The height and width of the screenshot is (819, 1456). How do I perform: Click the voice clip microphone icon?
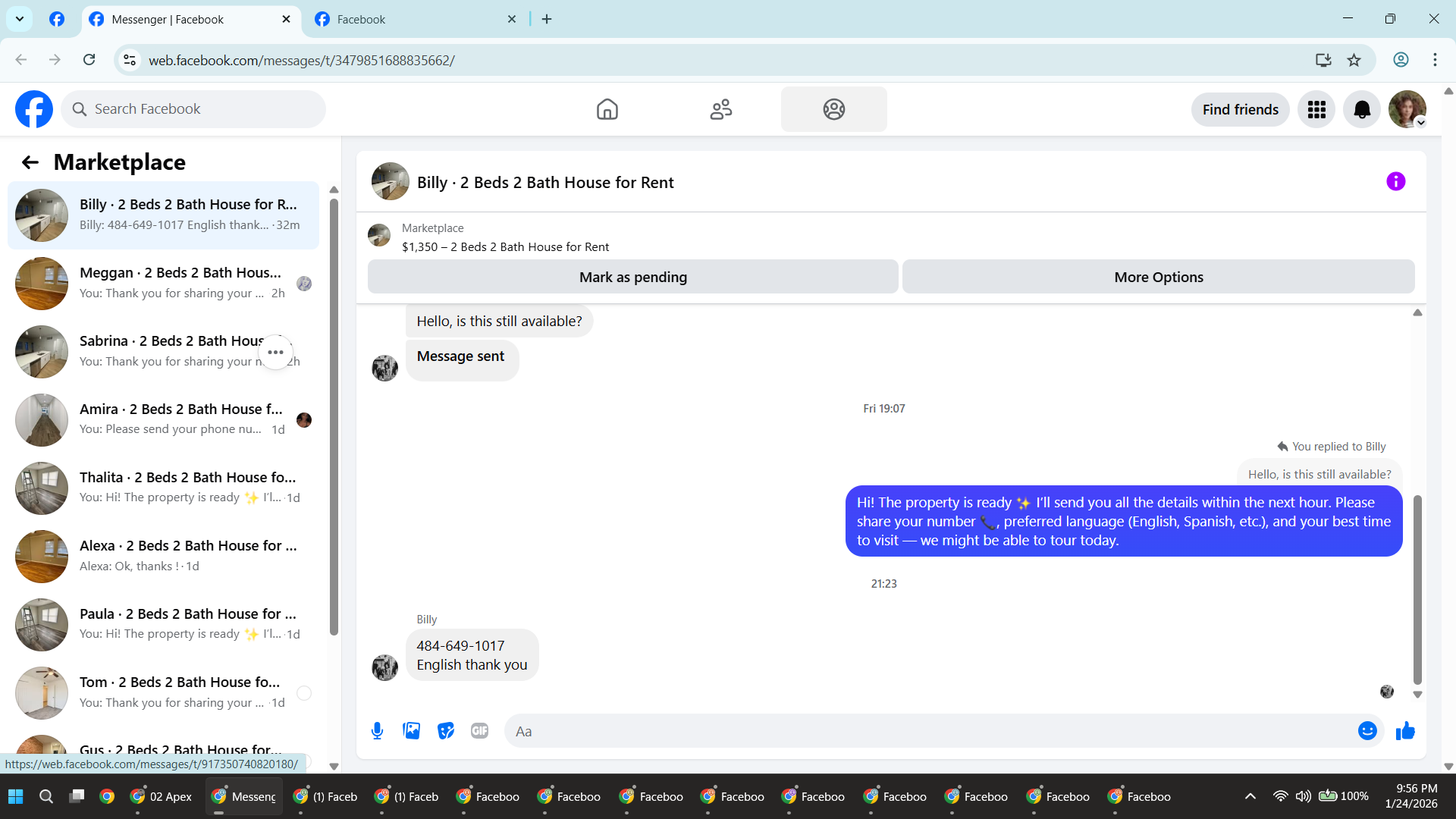click(377, 731)
